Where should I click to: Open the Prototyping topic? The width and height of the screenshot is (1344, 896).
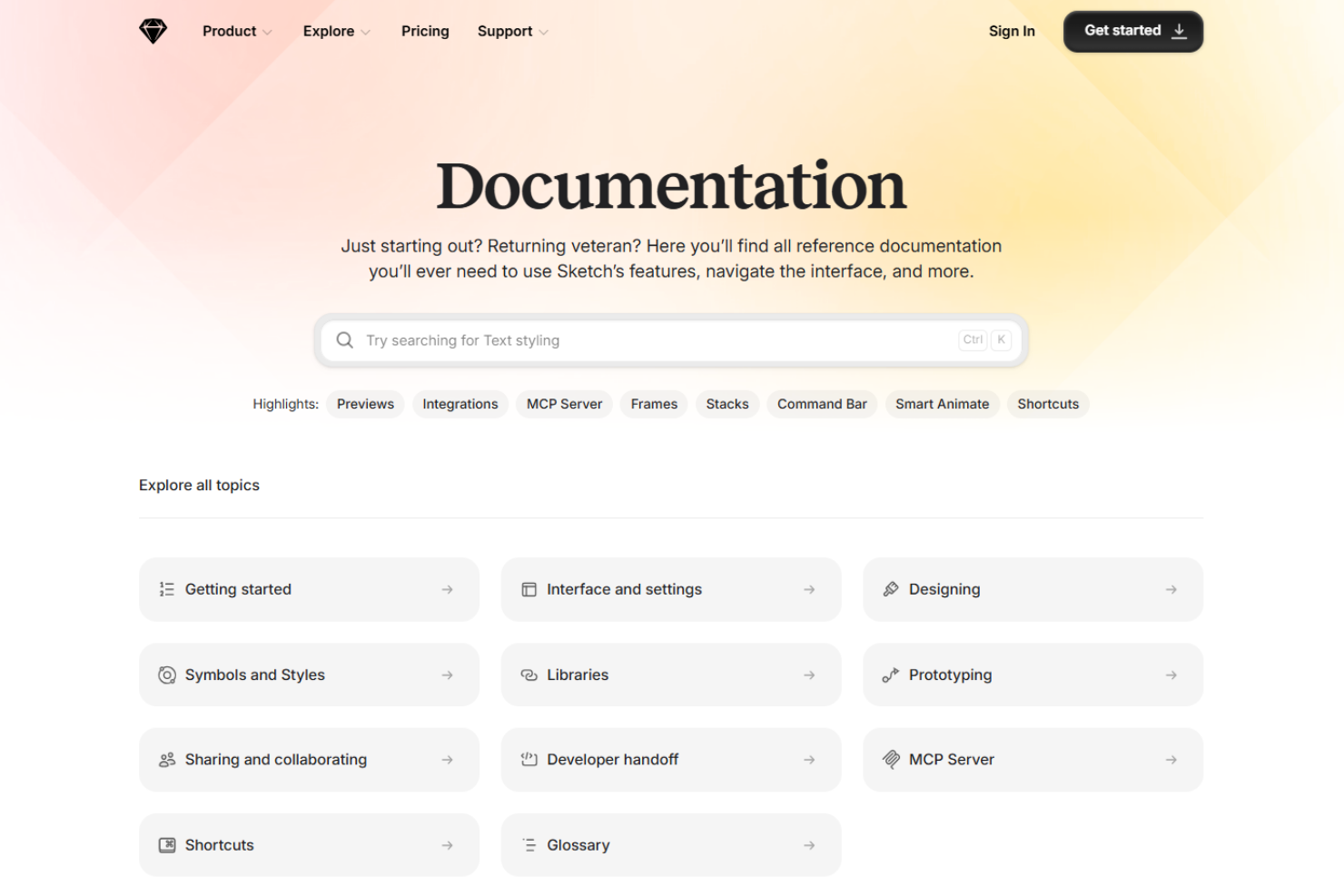tap(1033, 674)
